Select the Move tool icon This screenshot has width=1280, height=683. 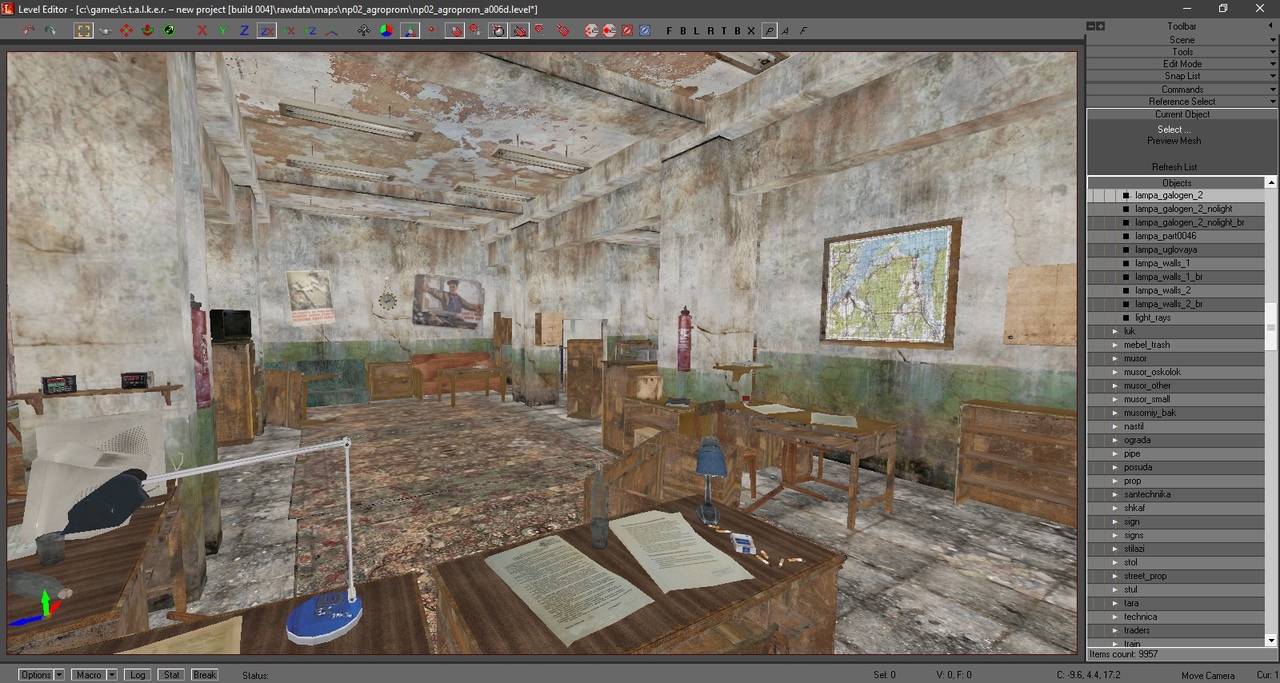(x=126, y=31)
